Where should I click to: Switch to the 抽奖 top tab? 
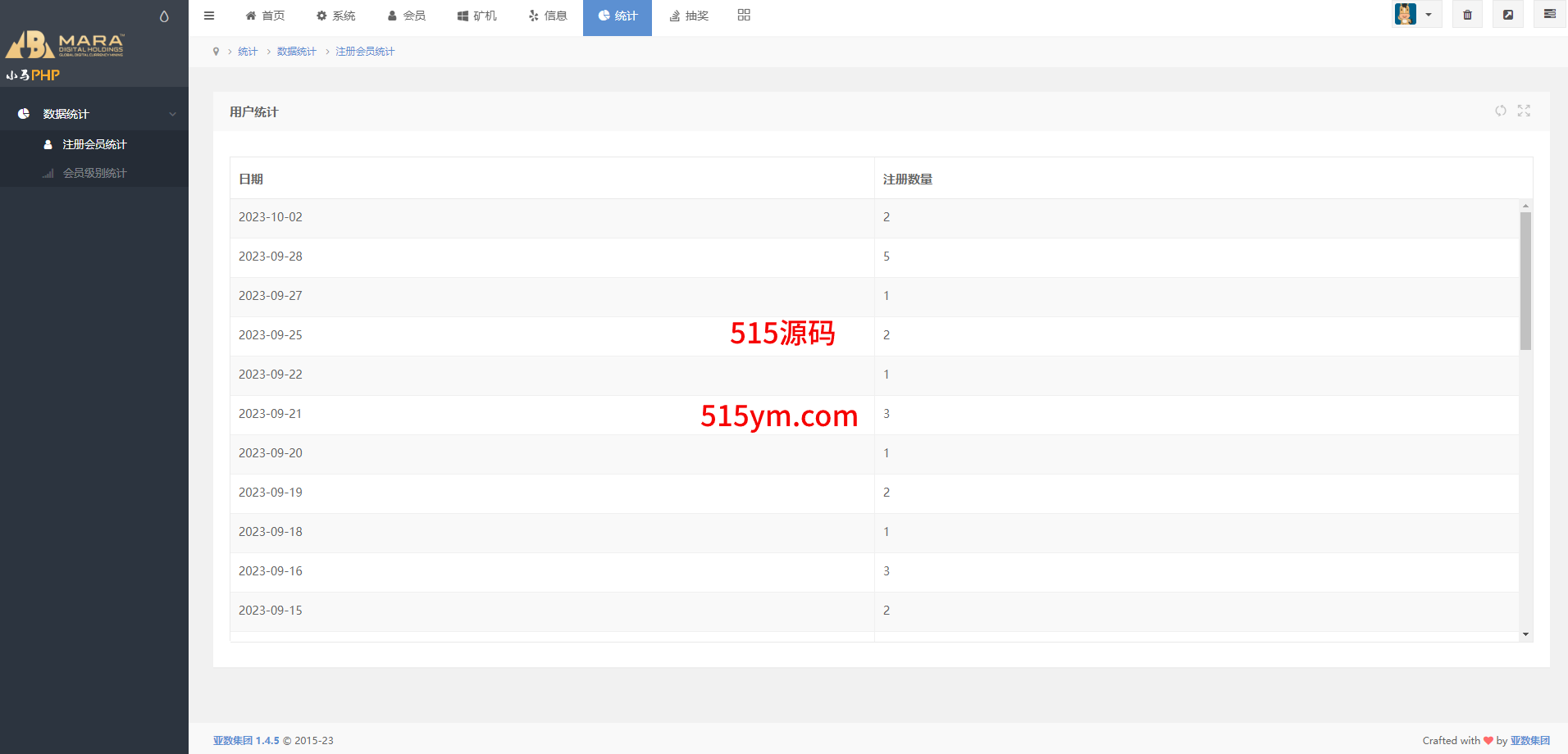(689, 16)
